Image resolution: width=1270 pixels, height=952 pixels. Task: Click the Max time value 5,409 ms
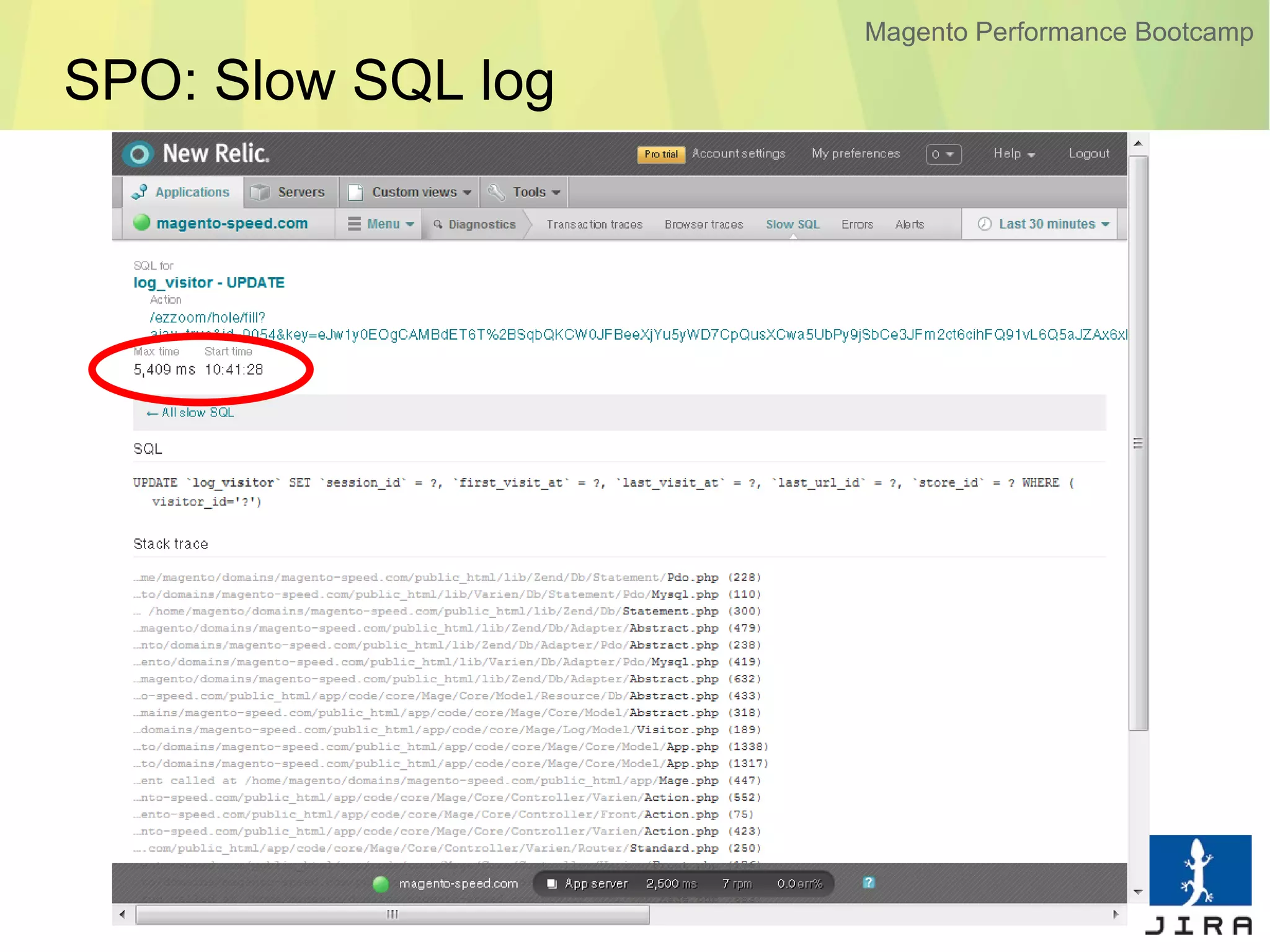coord(164,370)
